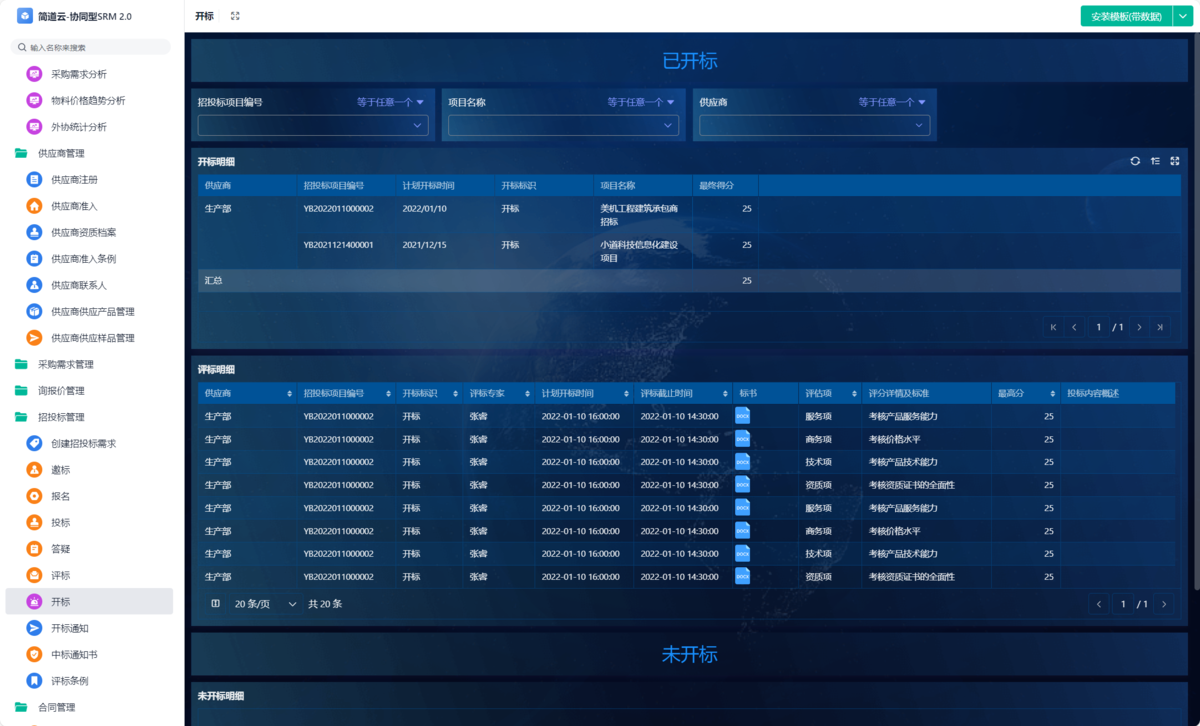
Task: Click 安装模板(带数据) button
Action: (1126, 16)
